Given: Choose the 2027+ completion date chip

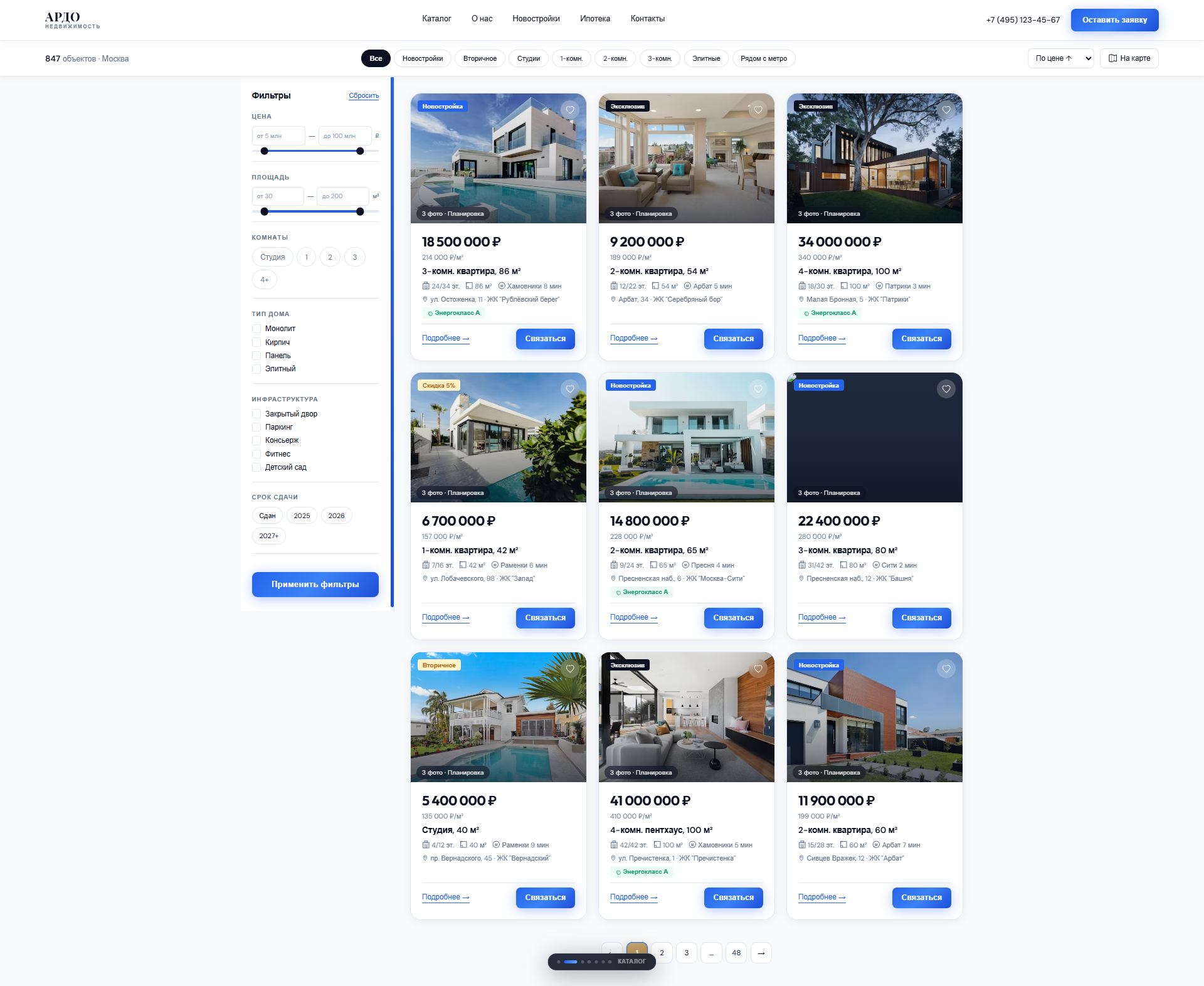Looking at the screenshot, I should click(x=269, y=536).
